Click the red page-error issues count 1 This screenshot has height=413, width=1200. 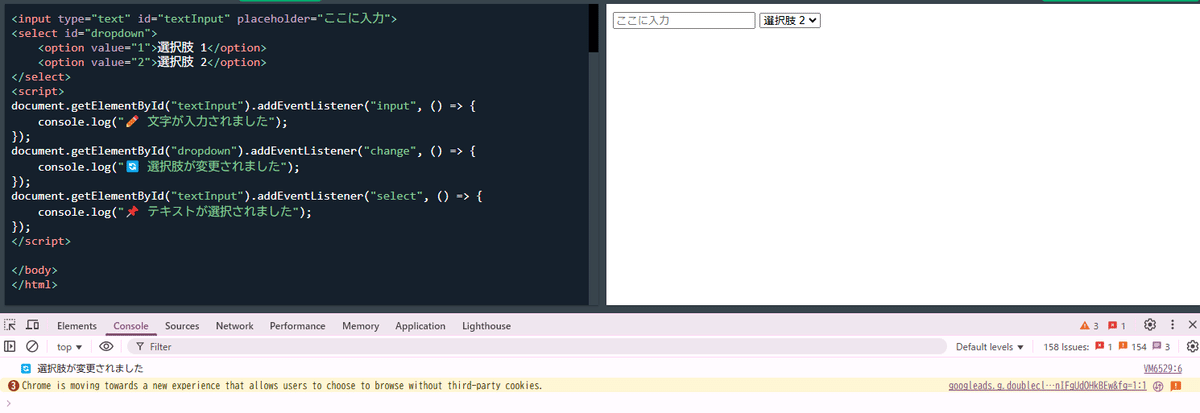(1104, 347)
